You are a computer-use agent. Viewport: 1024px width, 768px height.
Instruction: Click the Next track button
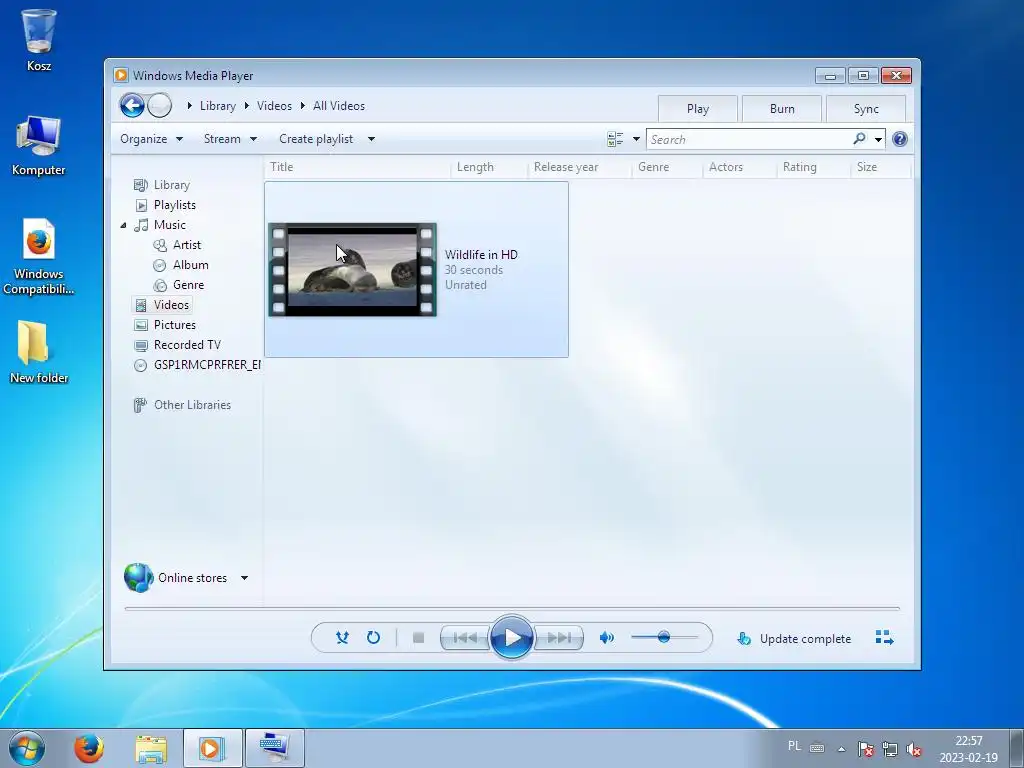click(x=558, y=637)
